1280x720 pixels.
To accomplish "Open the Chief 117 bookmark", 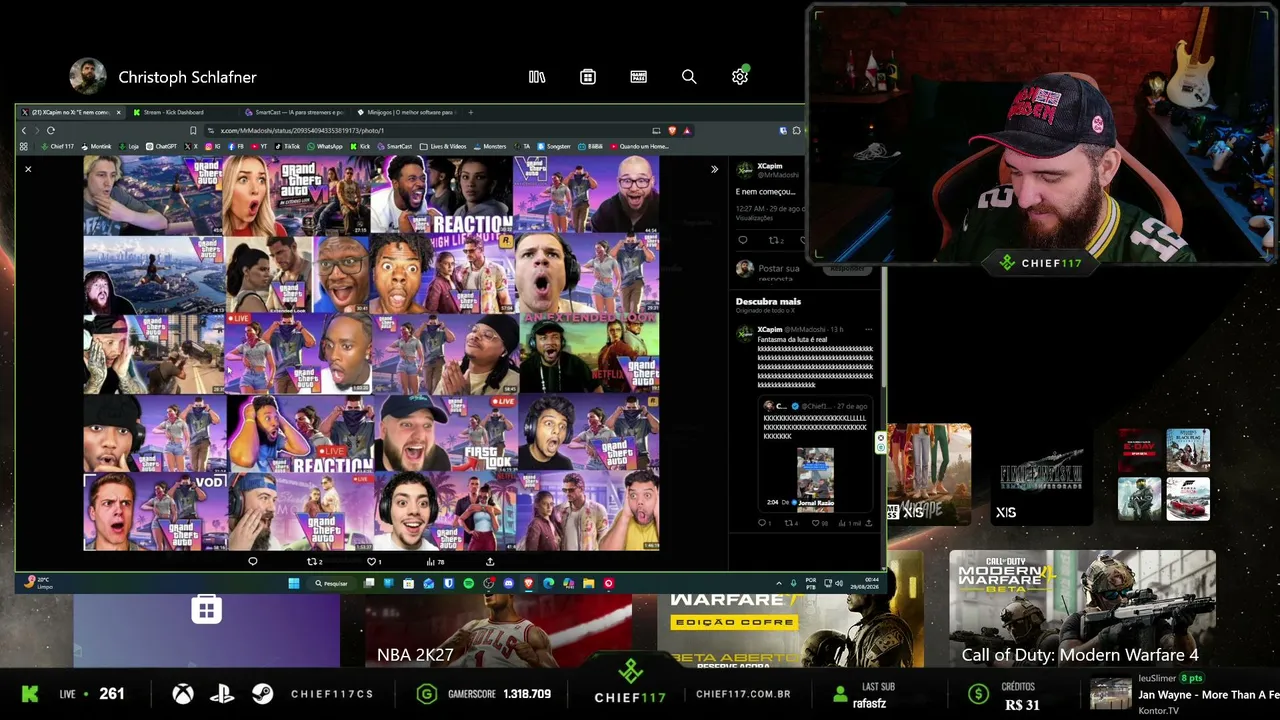I will [x=58, y=146].
